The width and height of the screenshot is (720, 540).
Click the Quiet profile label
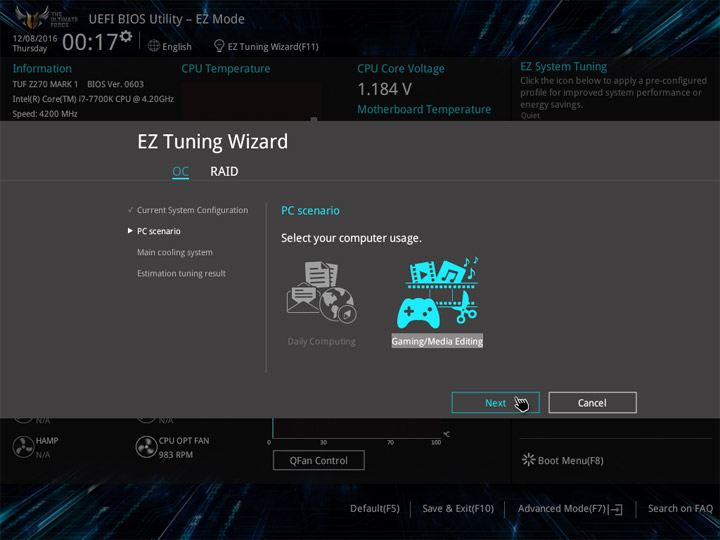click(x=530, y=116)
